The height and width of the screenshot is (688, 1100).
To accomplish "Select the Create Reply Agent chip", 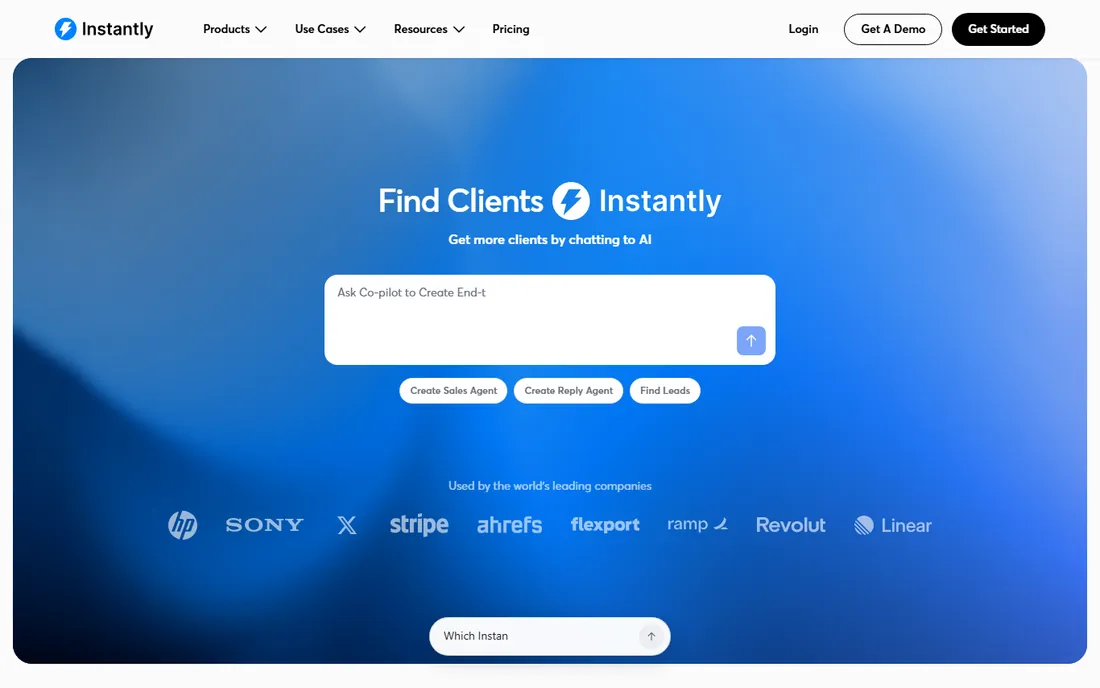I will tap(568, 391).
